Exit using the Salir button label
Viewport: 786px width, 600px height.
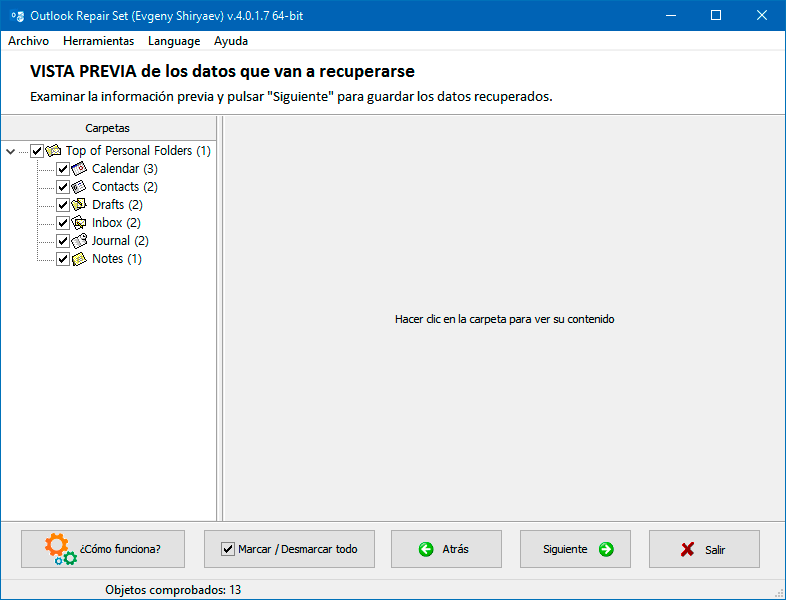[x=715, y=550]
